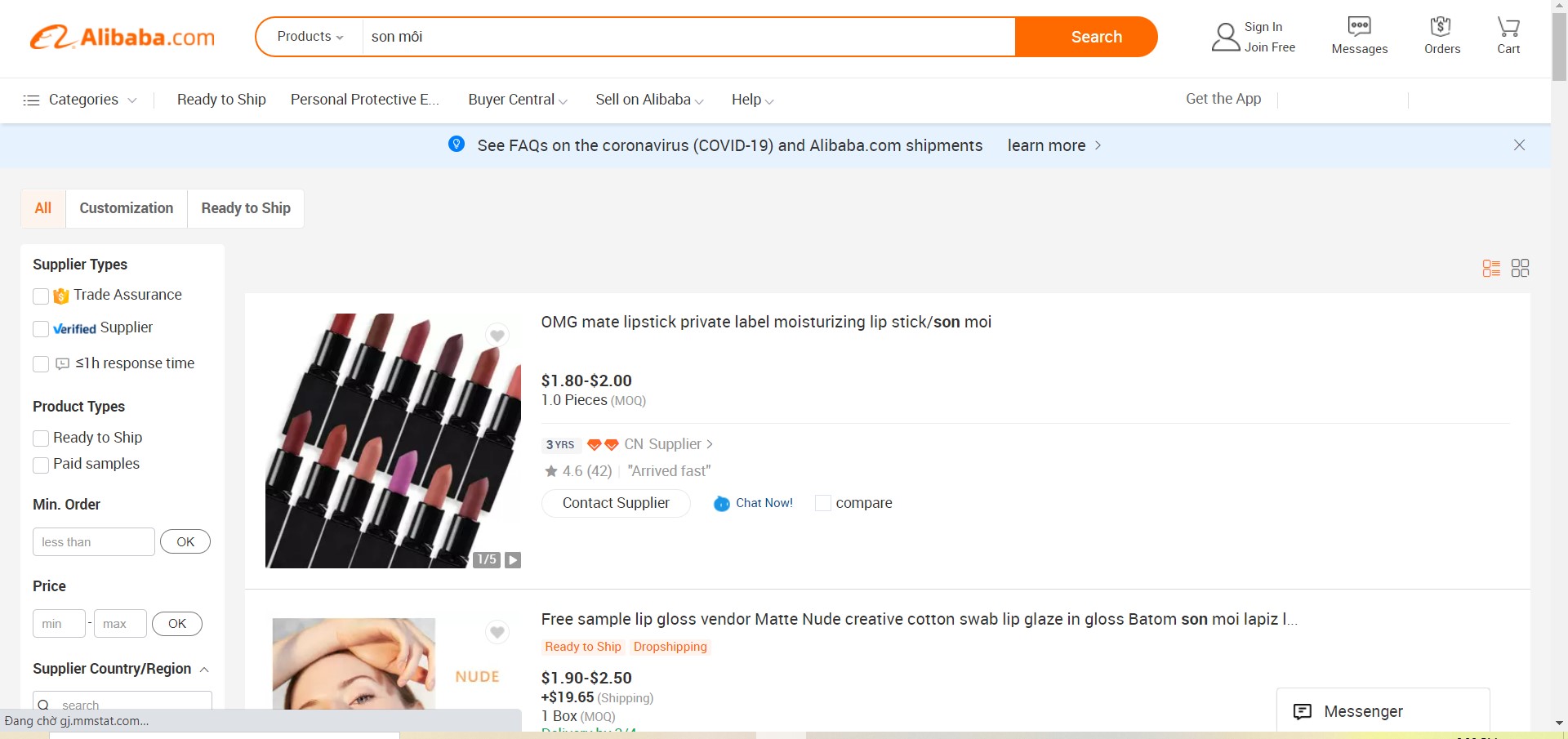Click the Min. Order less than field
The width and height of the screenshot is (1568, 739).
[93, 542]
